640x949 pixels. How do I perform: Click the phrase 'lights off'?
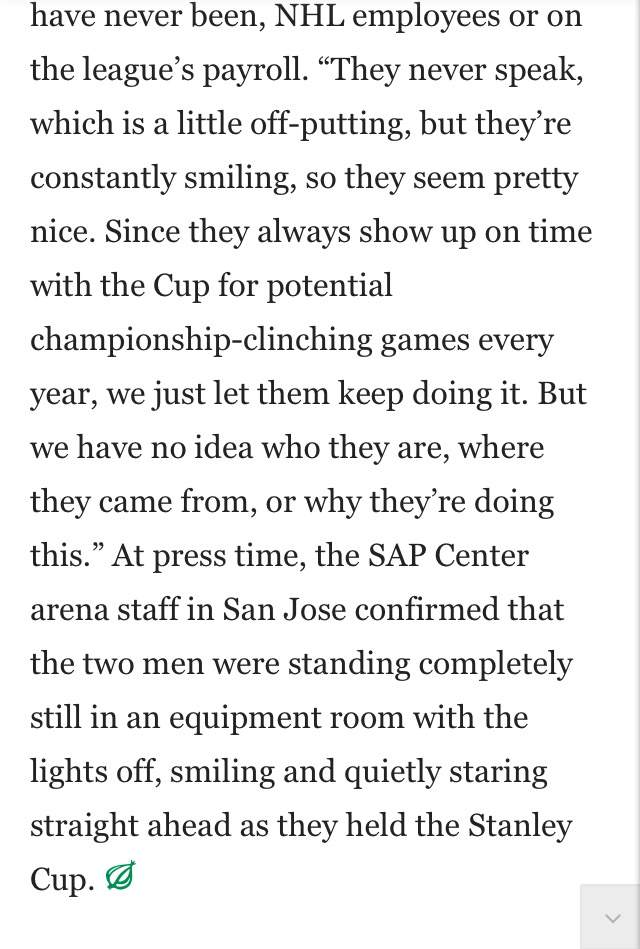96,772
